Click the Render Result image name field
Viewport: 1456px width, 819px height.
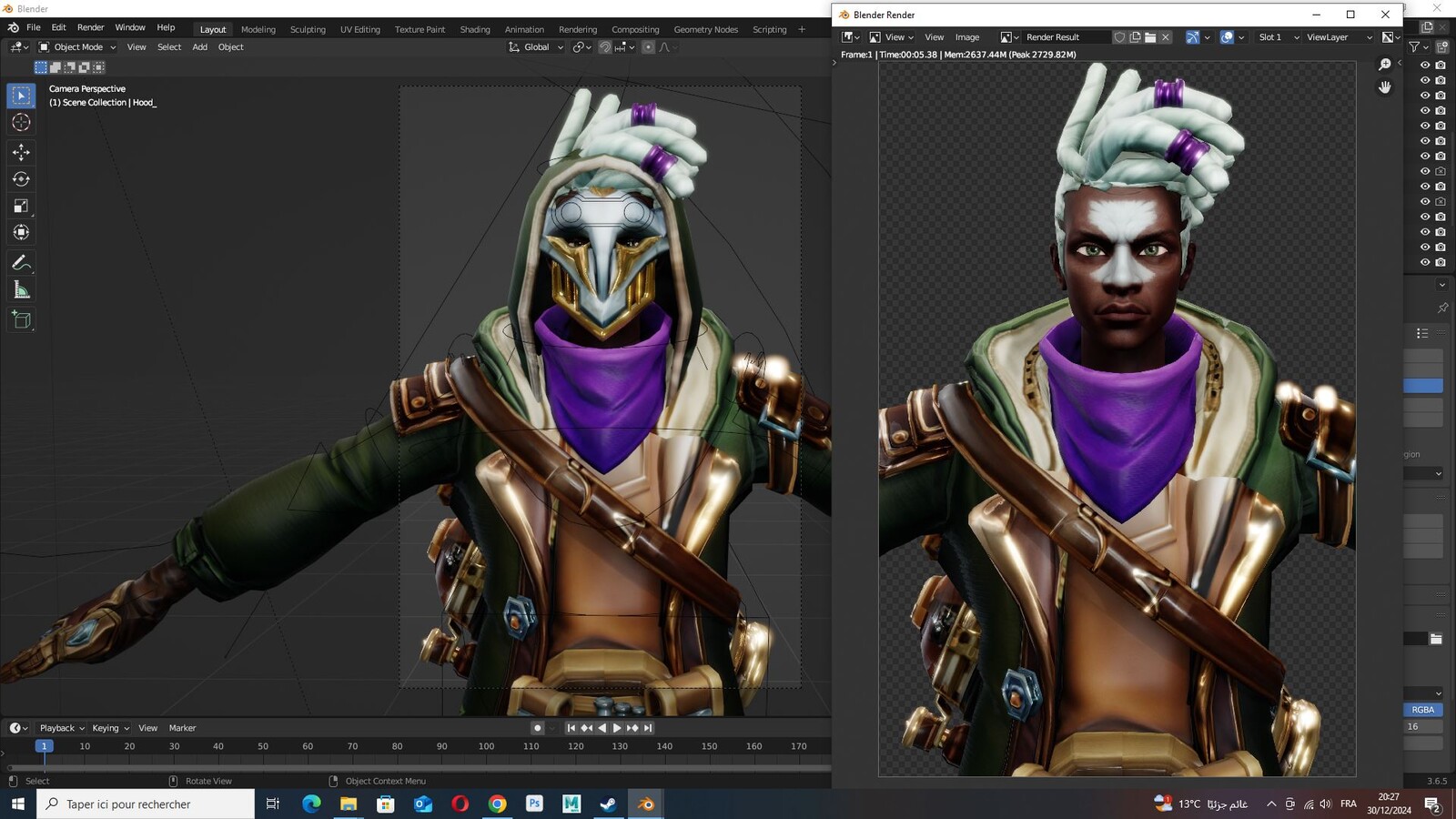coord(1066,37)
